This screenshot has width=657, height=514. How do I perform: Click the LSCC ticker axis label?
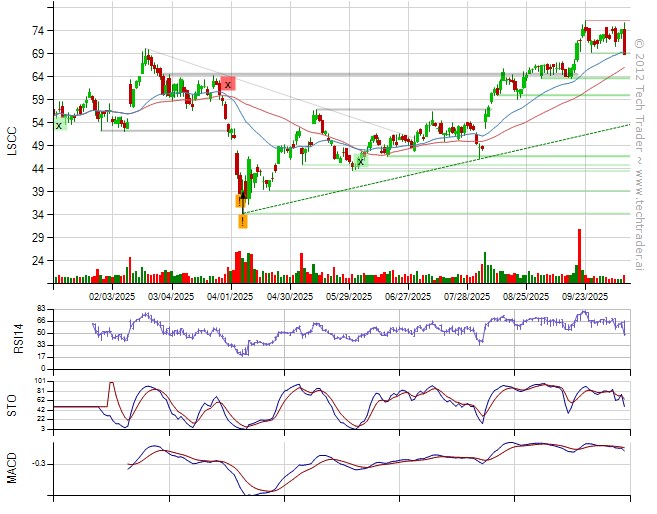click(13, 138)
